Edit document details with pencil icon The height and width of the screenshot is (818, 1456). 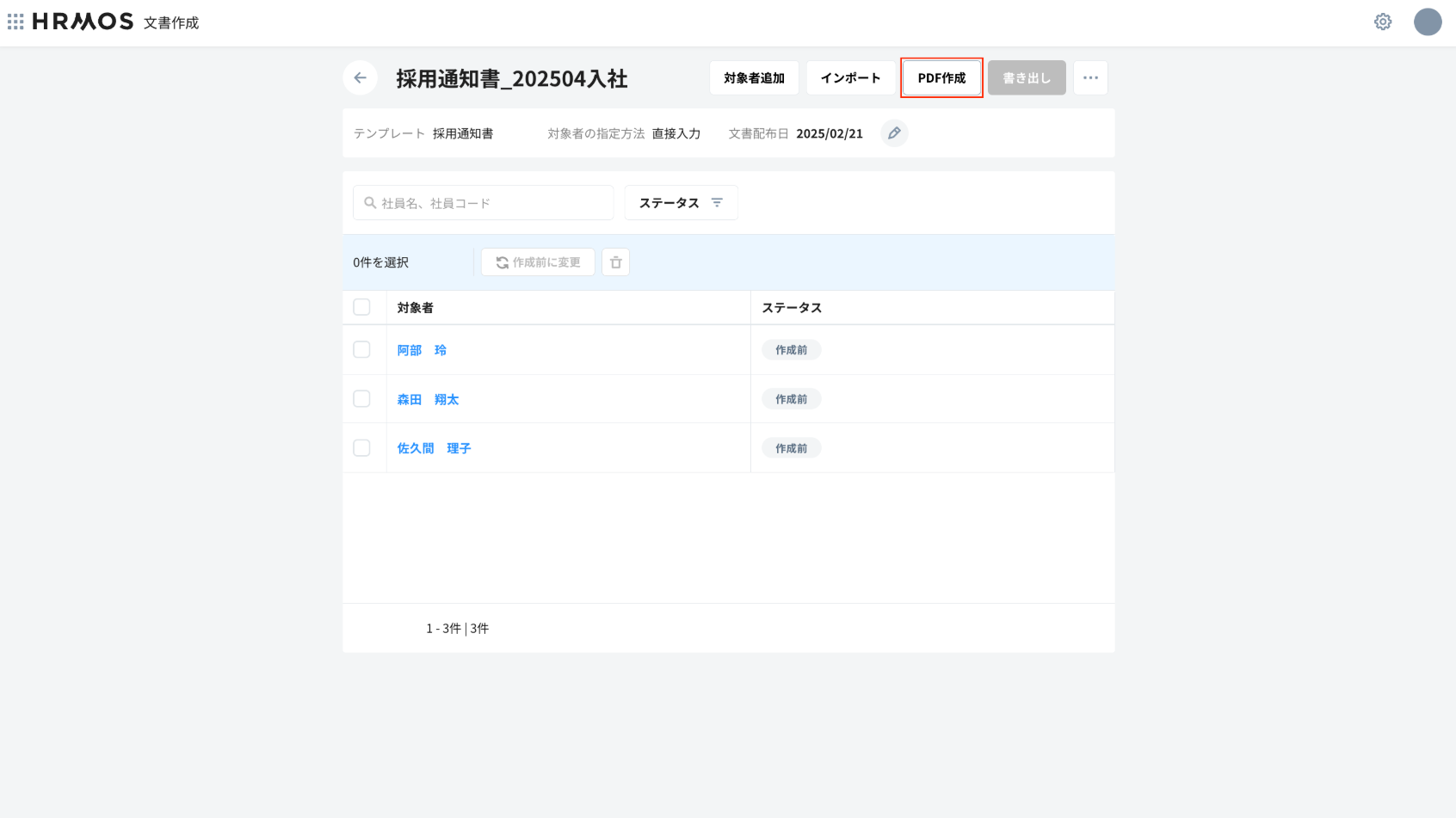tap(894, 133)
